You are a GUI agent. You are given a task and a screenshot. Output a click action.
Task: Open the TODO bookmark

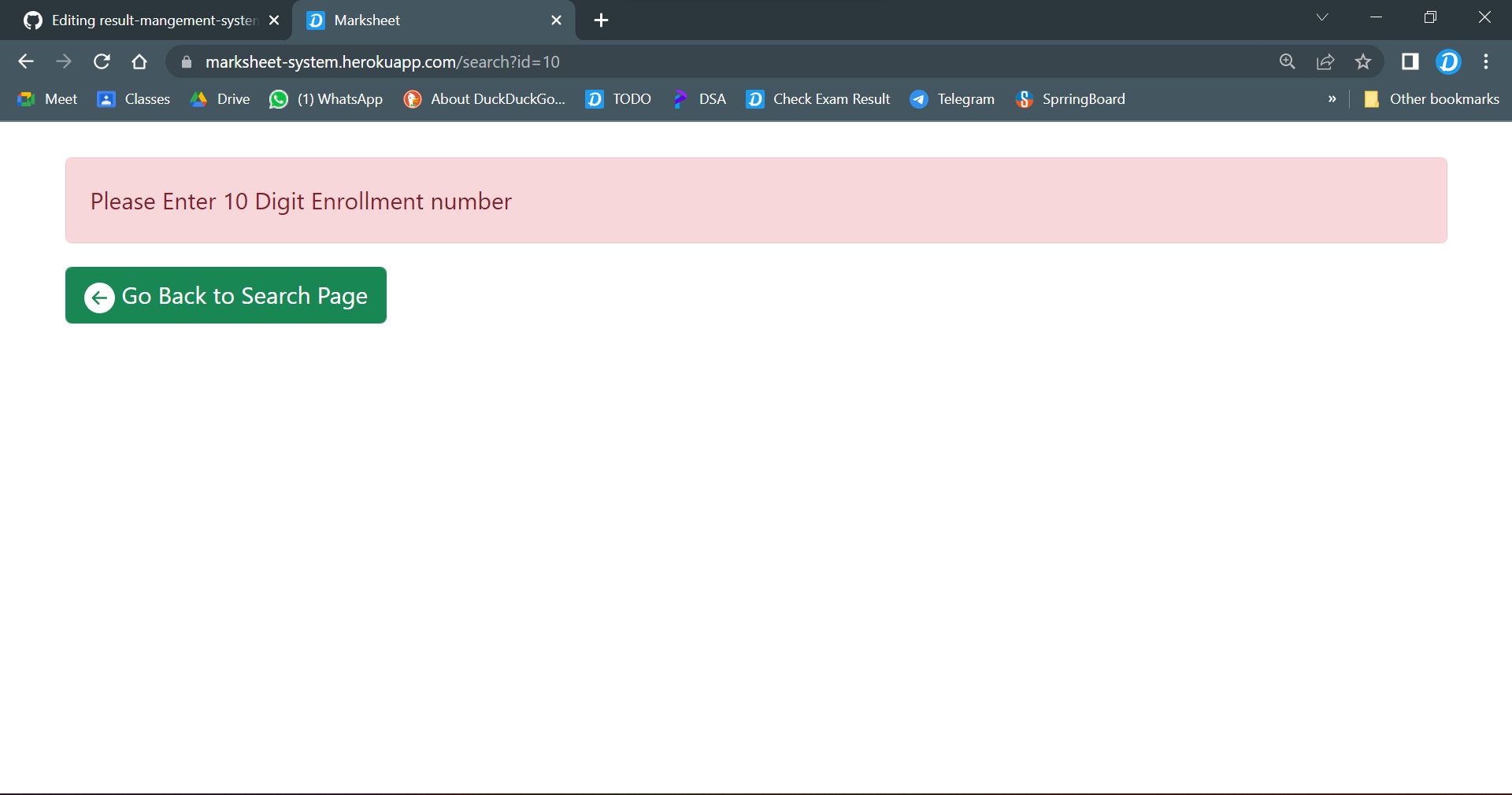[618, 99]
